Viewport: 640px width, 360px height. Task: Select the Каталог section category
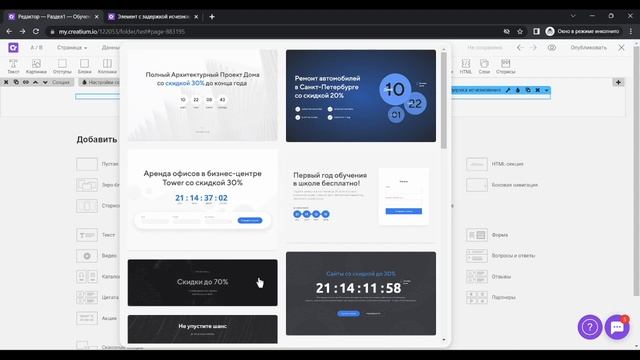tap(98, 277)
